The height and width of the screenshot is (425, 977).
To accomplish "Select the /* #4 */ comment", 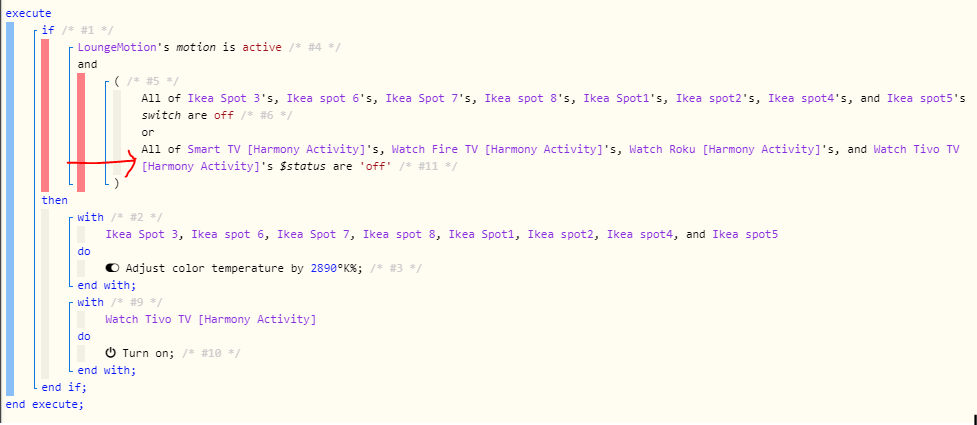I will [315, 47].
